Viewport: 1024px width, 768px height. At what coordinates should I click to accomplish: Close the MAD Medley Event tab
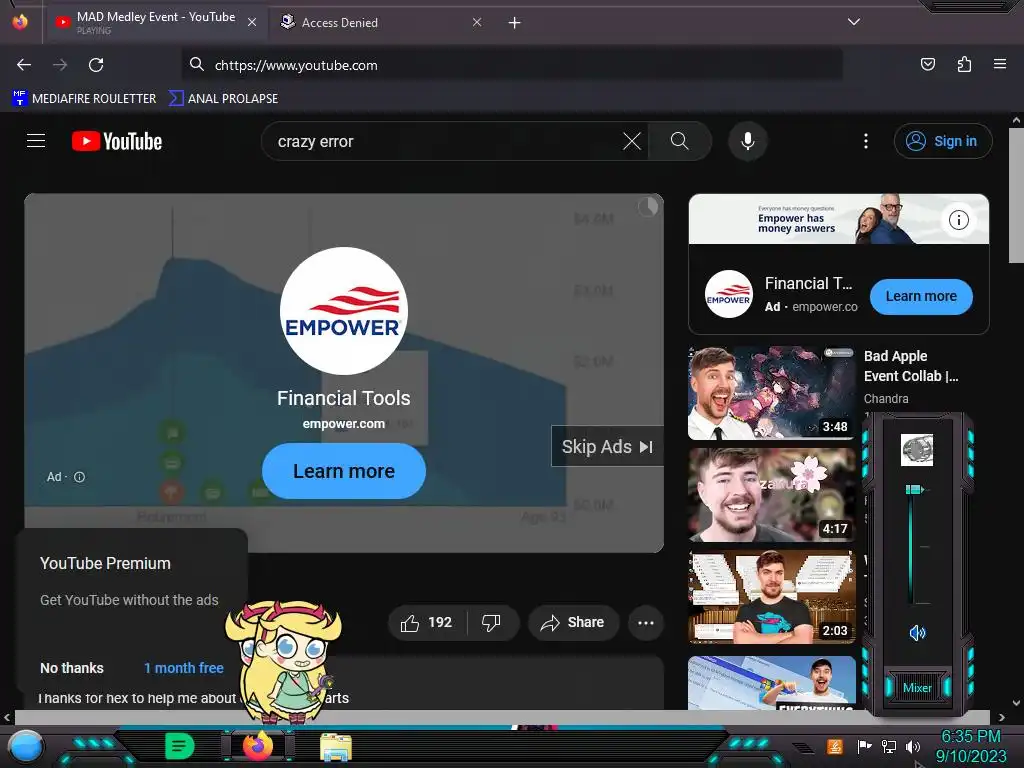point(251,22)
